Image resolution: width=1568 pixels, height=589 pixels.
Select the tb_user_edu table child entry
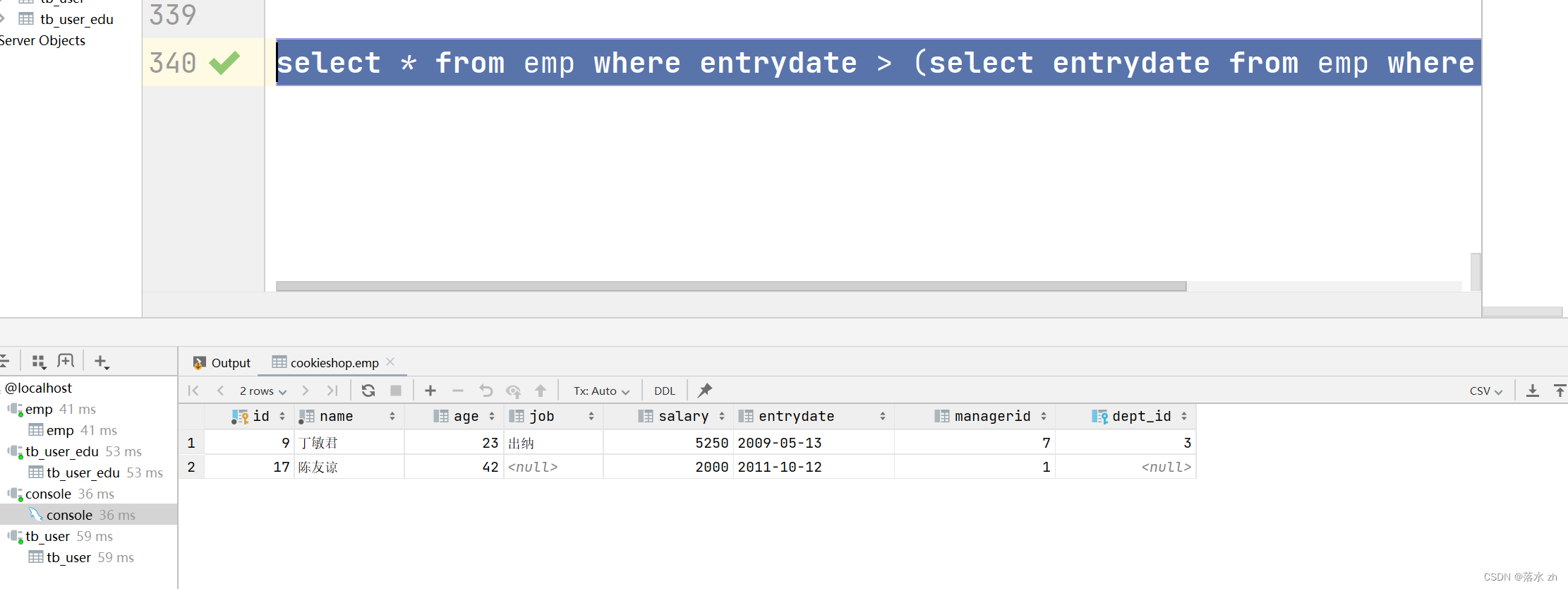95,472
